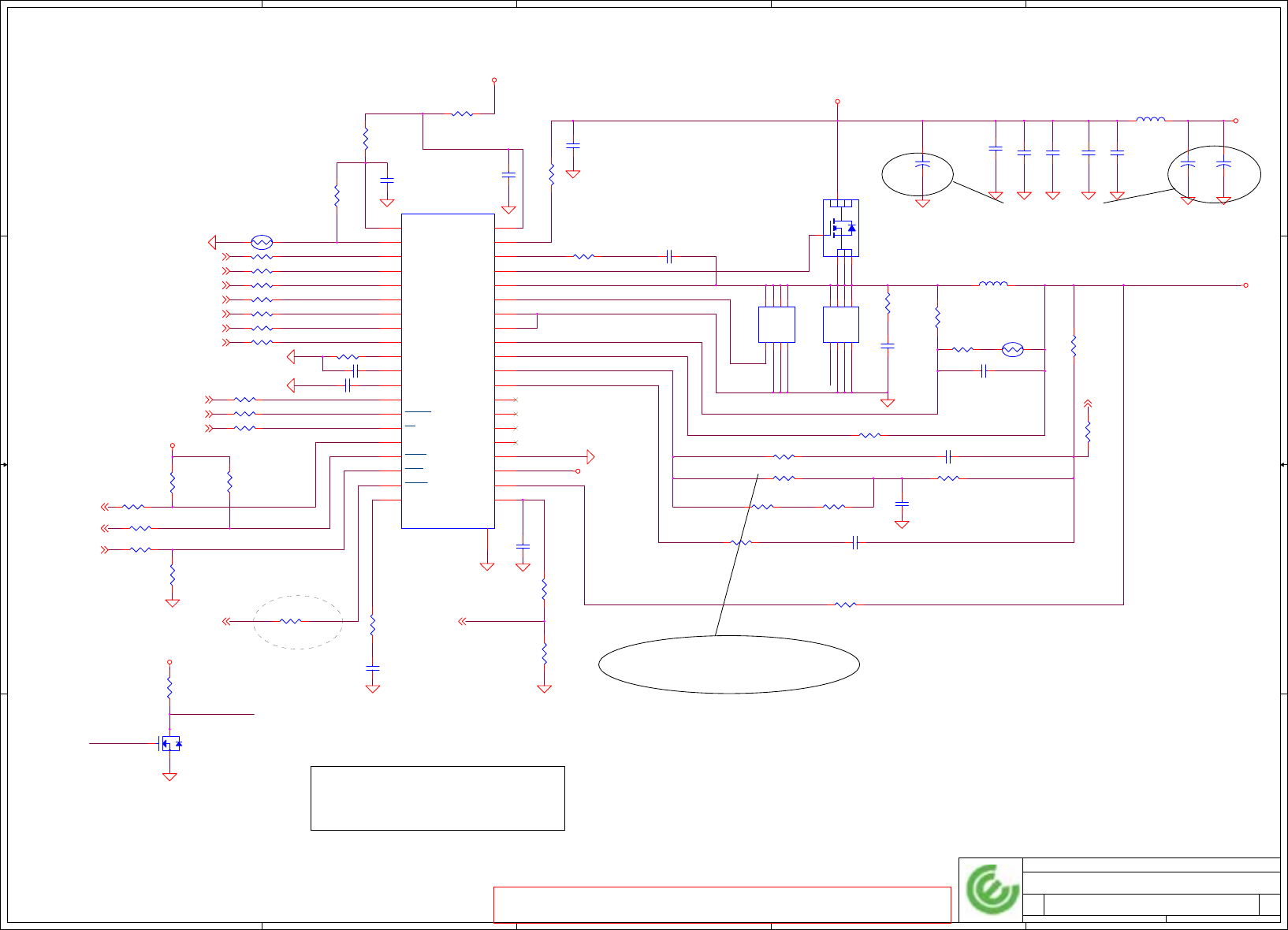Click the terminal circle ending the middle output rail
The width and height of the screenshot is (1288, 930).
pos(1245,285)
